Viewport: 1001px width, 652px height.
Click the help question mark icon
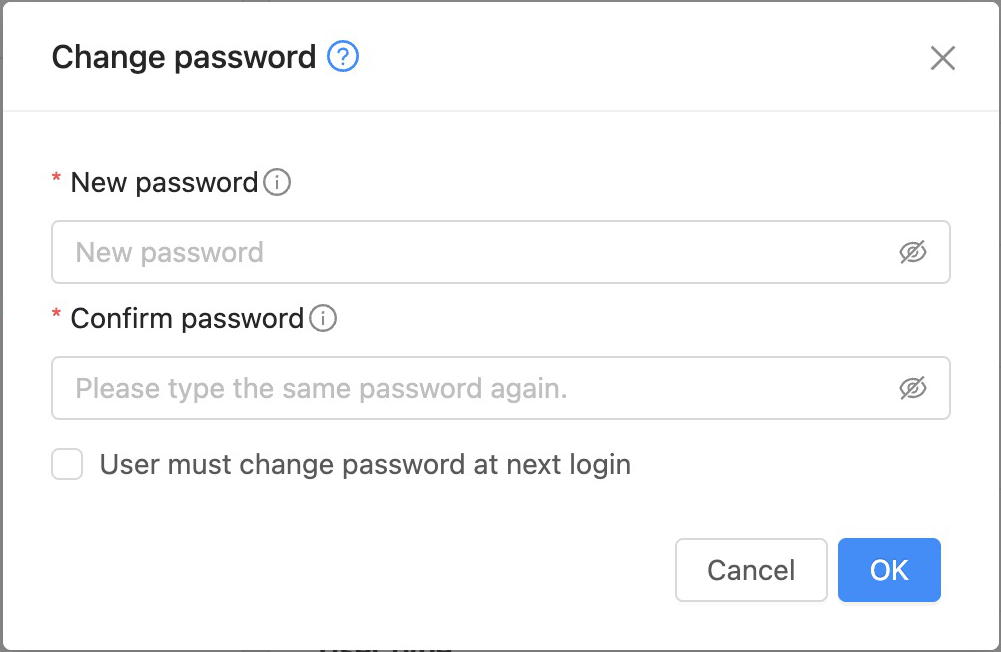coord(343,57)
